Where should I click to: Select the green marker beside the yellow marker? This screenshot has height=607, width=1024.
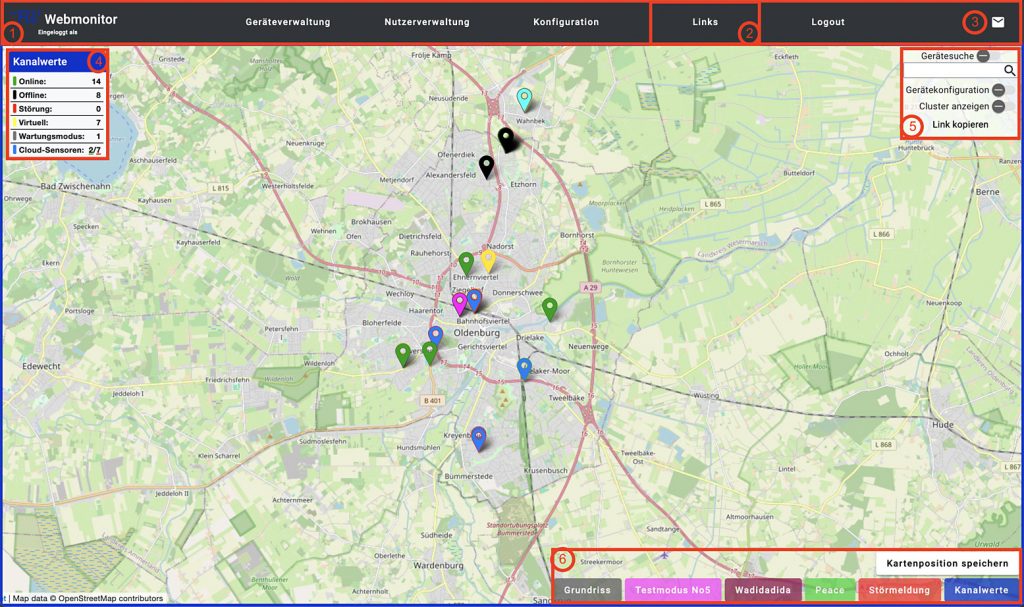(x=466, y=264)
